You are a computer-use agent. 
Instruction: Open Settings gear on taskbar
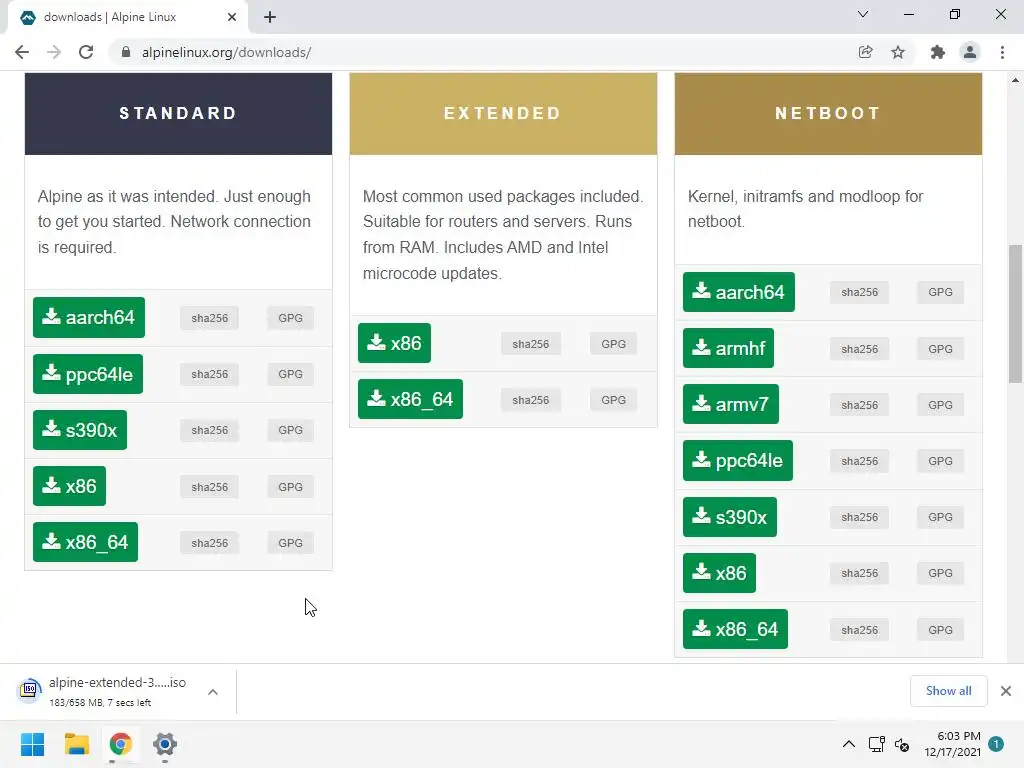pyautogui.click(x=165, y=744)
